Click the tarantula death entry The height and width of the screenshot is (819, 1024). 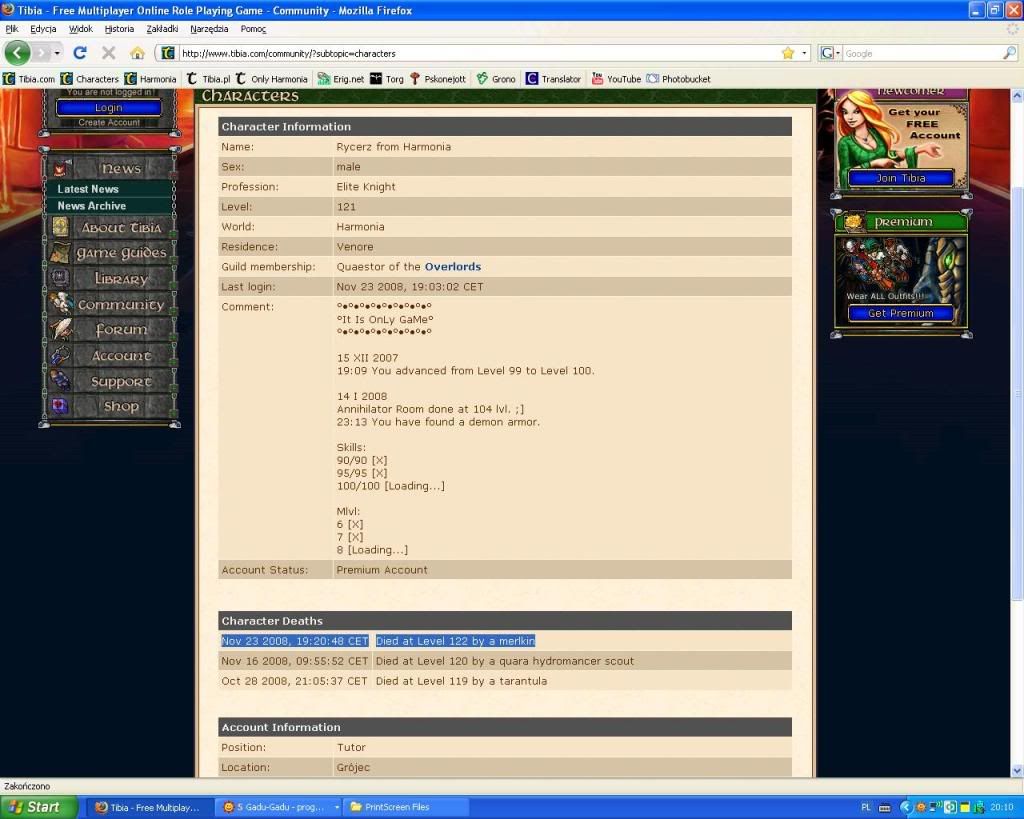(505, 681)
